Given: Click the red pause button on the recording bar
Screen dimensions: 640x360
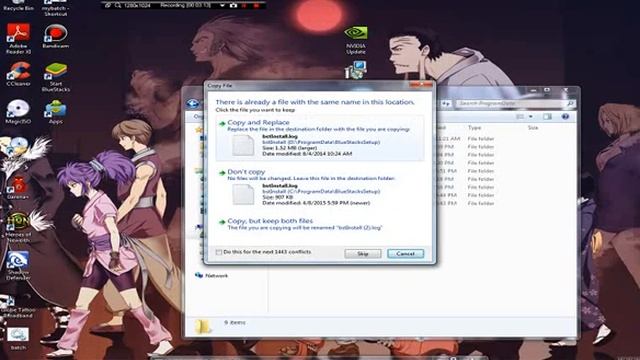Looking at the screenshot, I should tap(244, 5).
